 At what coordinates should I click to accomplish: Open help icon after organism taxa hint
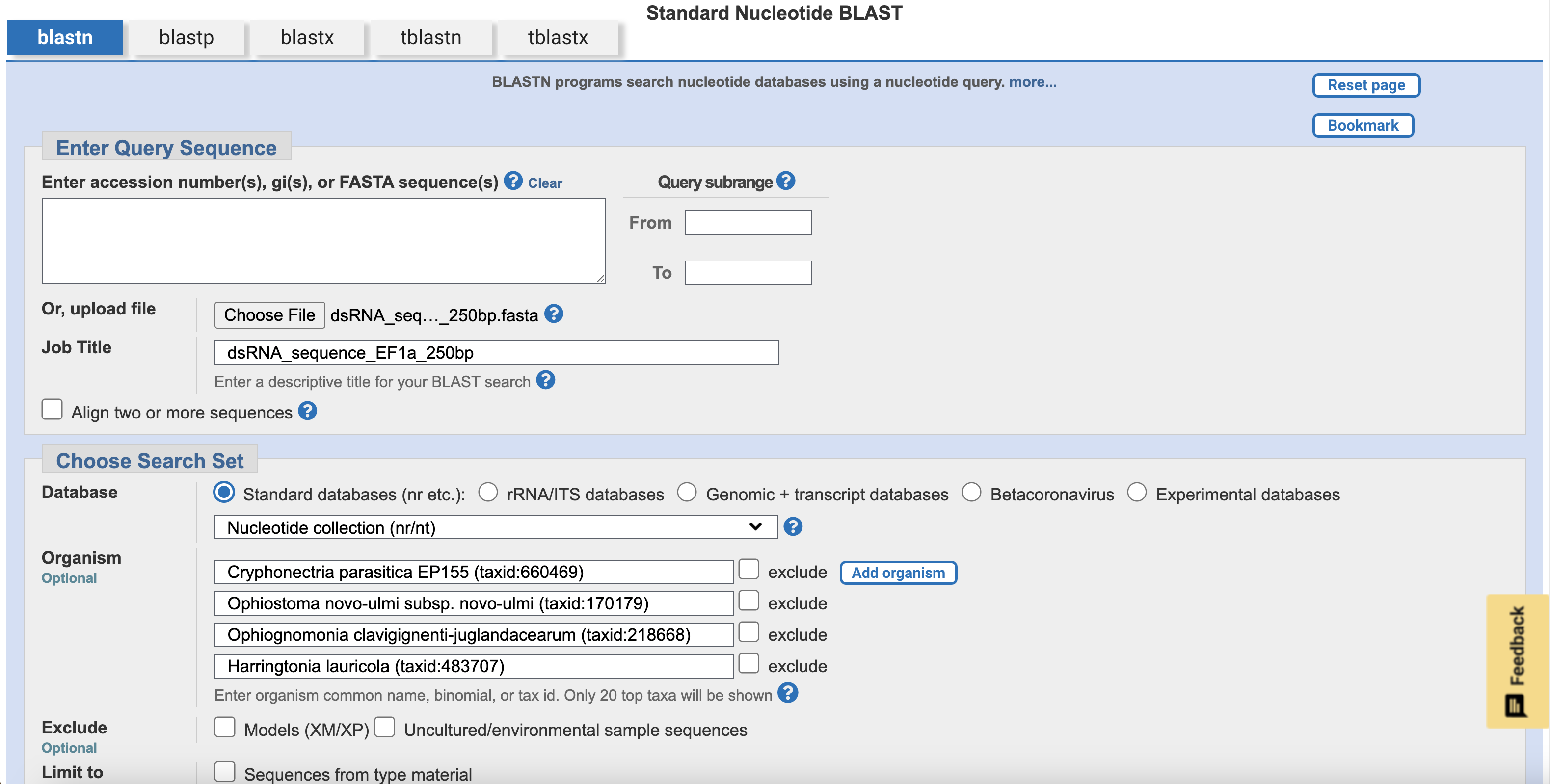coord(787,693)
